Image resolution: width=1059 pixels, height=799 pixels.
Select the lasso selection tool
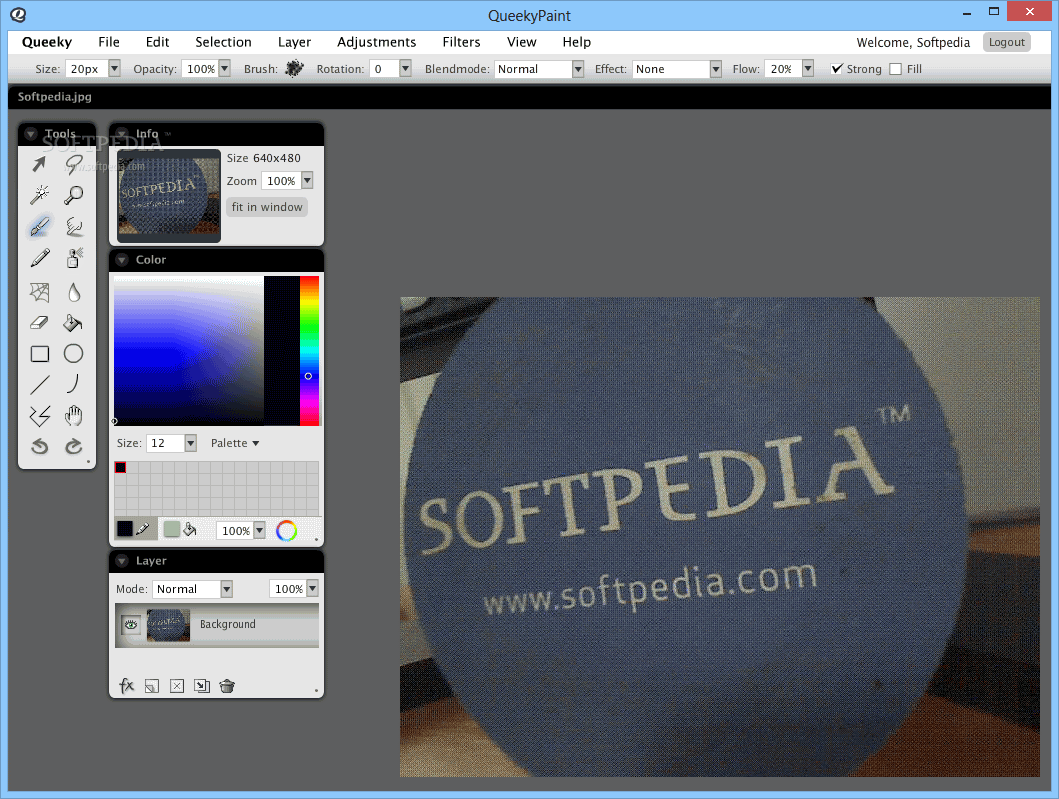tap(74, 163)
